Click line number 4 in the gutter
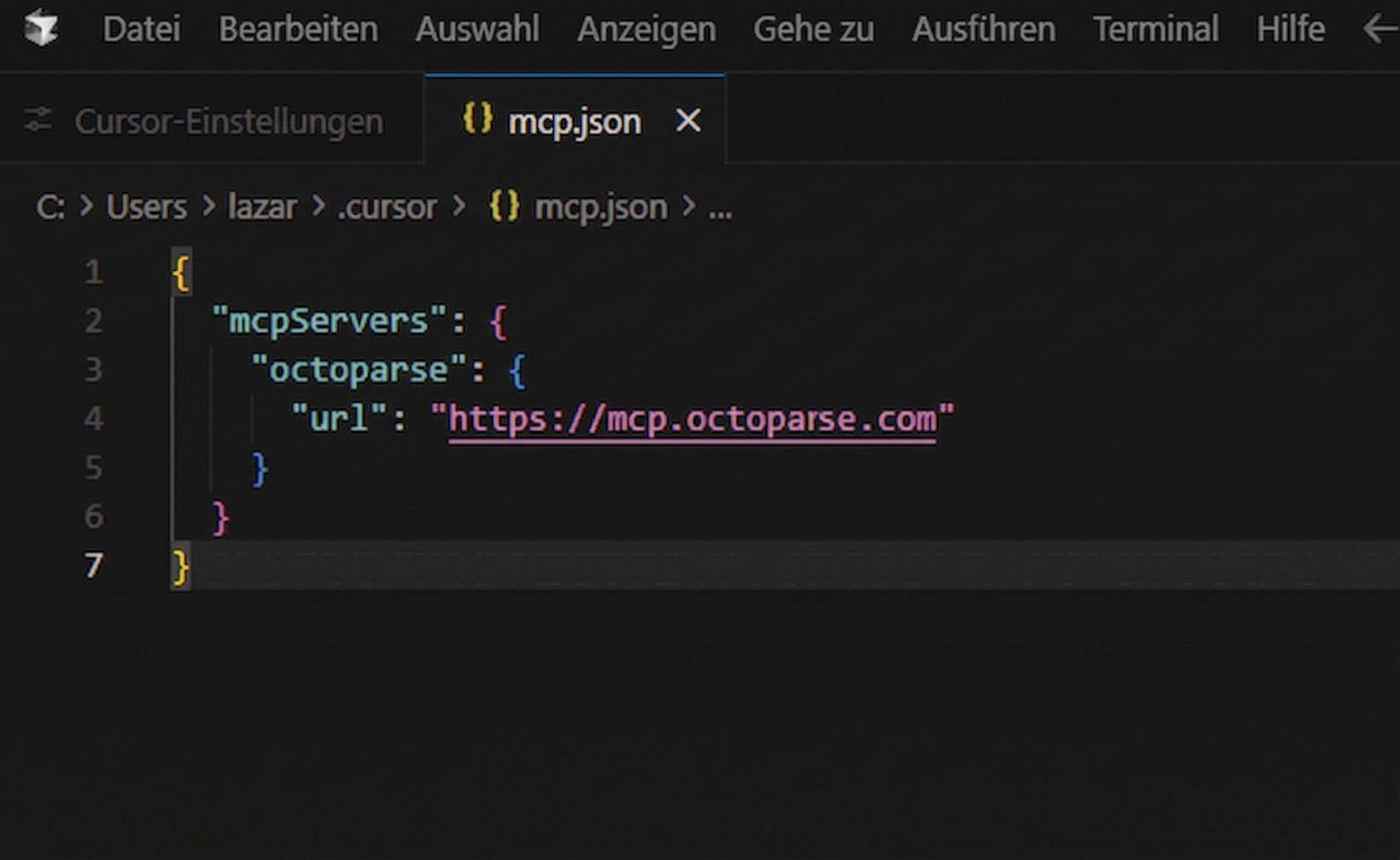The width and height of the screenshot is (1400, 860). click(x=94, y=419)
